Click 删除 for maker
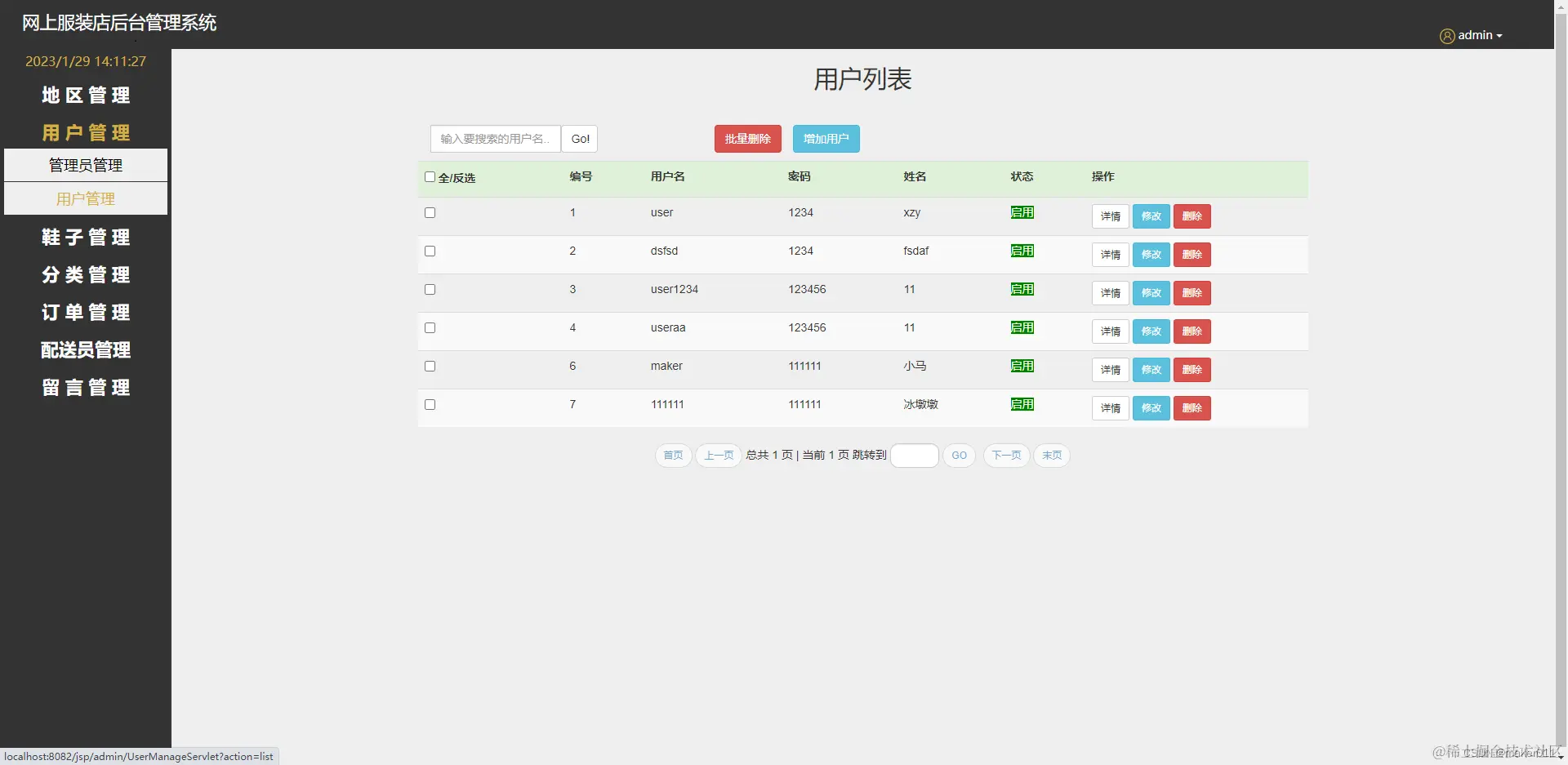Viewport: 1568px width, 765px height. [x=1192, y=370]
